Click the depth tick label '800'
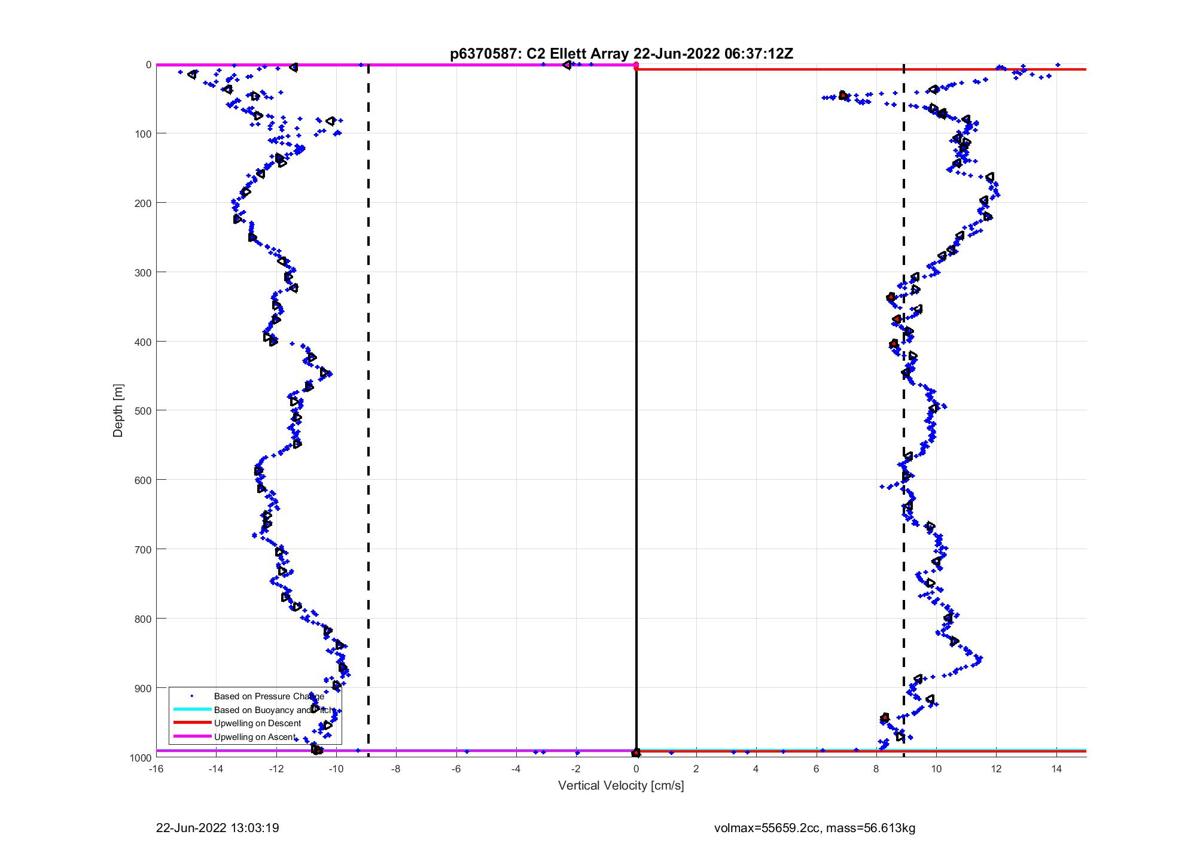 (x=142, y=619)
